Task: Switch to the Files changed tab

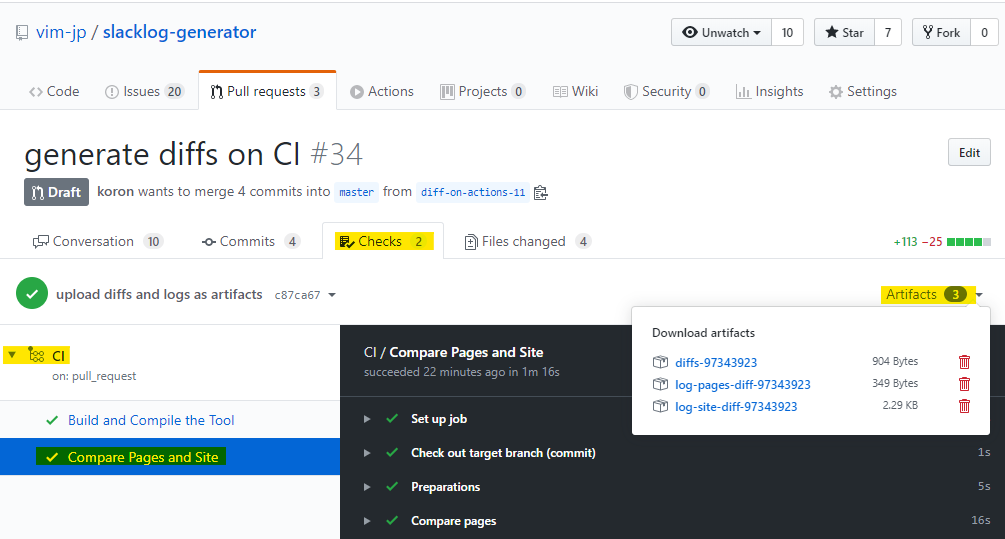Action: pos(527,242)
